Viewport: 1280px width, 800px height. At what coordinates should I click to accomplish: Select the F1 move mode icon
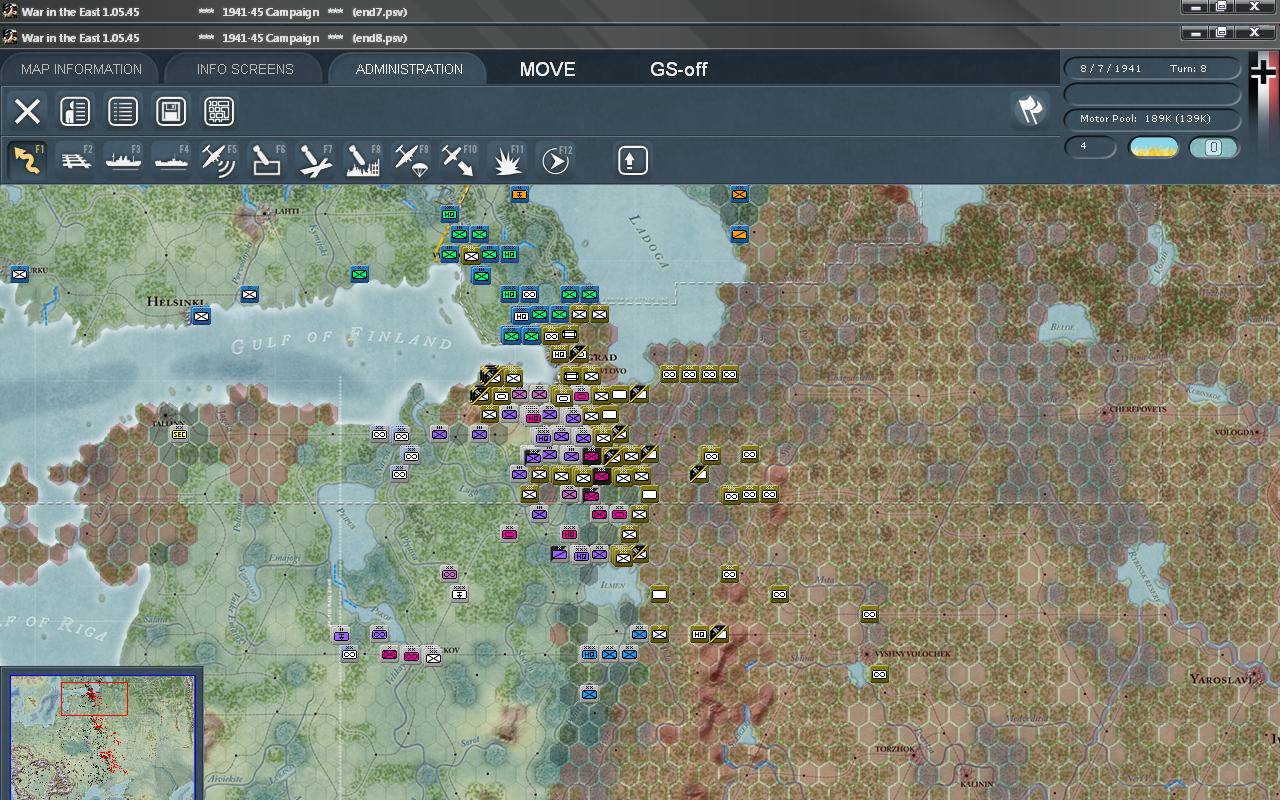[x=28, y=160]
